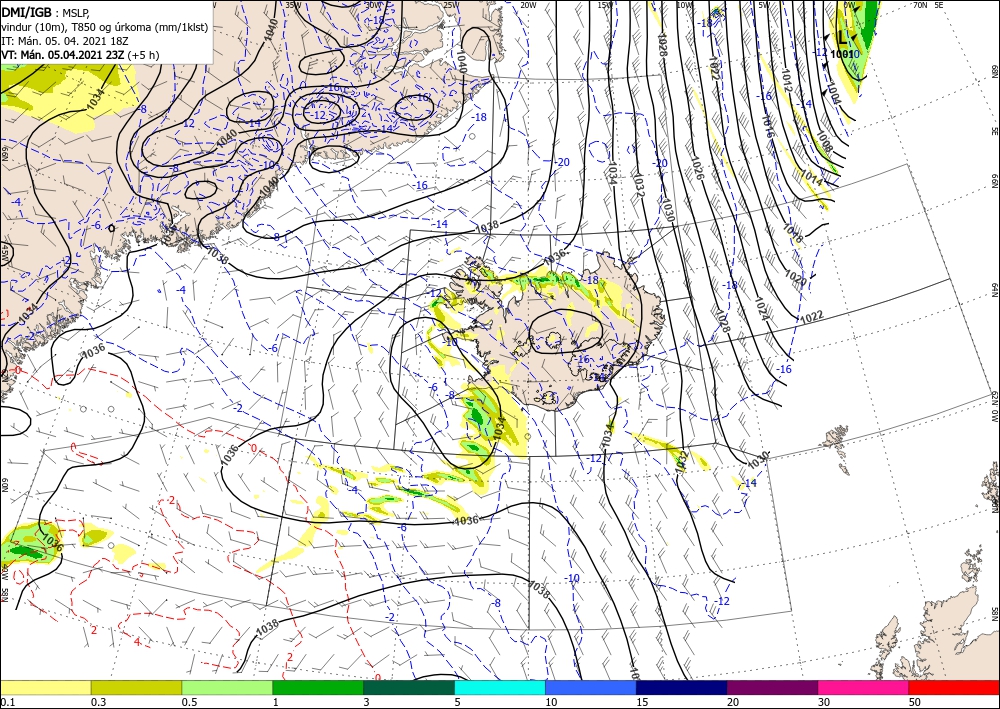This screenshot has width=1000, height=709.
Task: Click the dark green 3–5 legend swatch
Action: (x=409, y=687)
